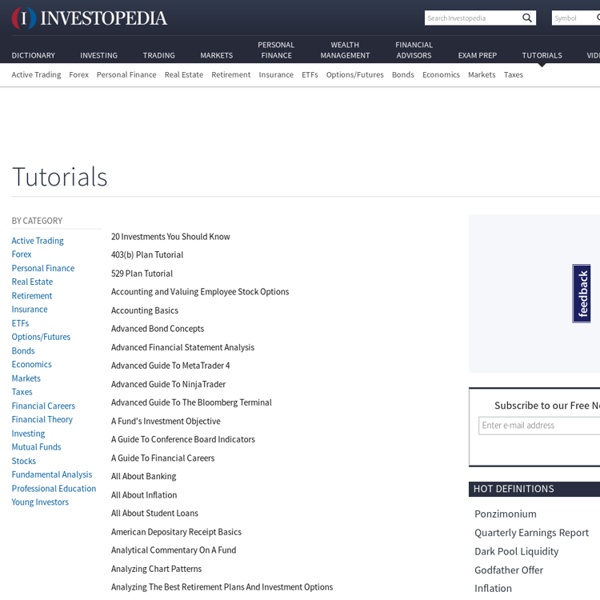600x600 pixels.
Task: Open the All About Inflation tutorial
Action: 144,495
